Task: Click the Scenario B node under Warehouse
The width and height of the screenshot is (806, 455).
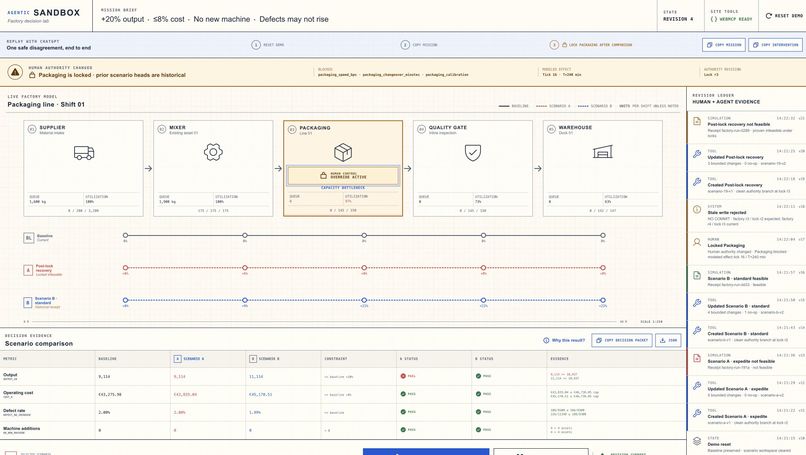Action: coord(603,300)
